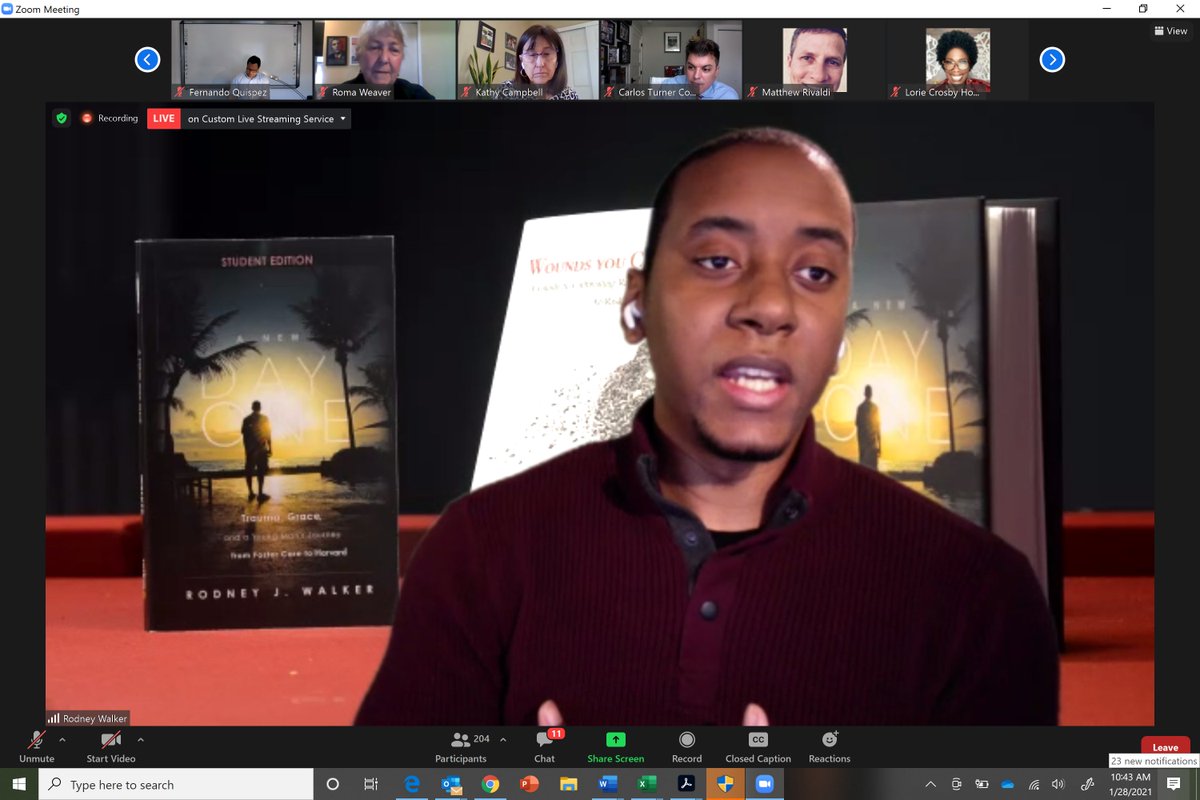Open the Chat panel
The height and width of the screenshot is (800, 1200).
[545, 746]
